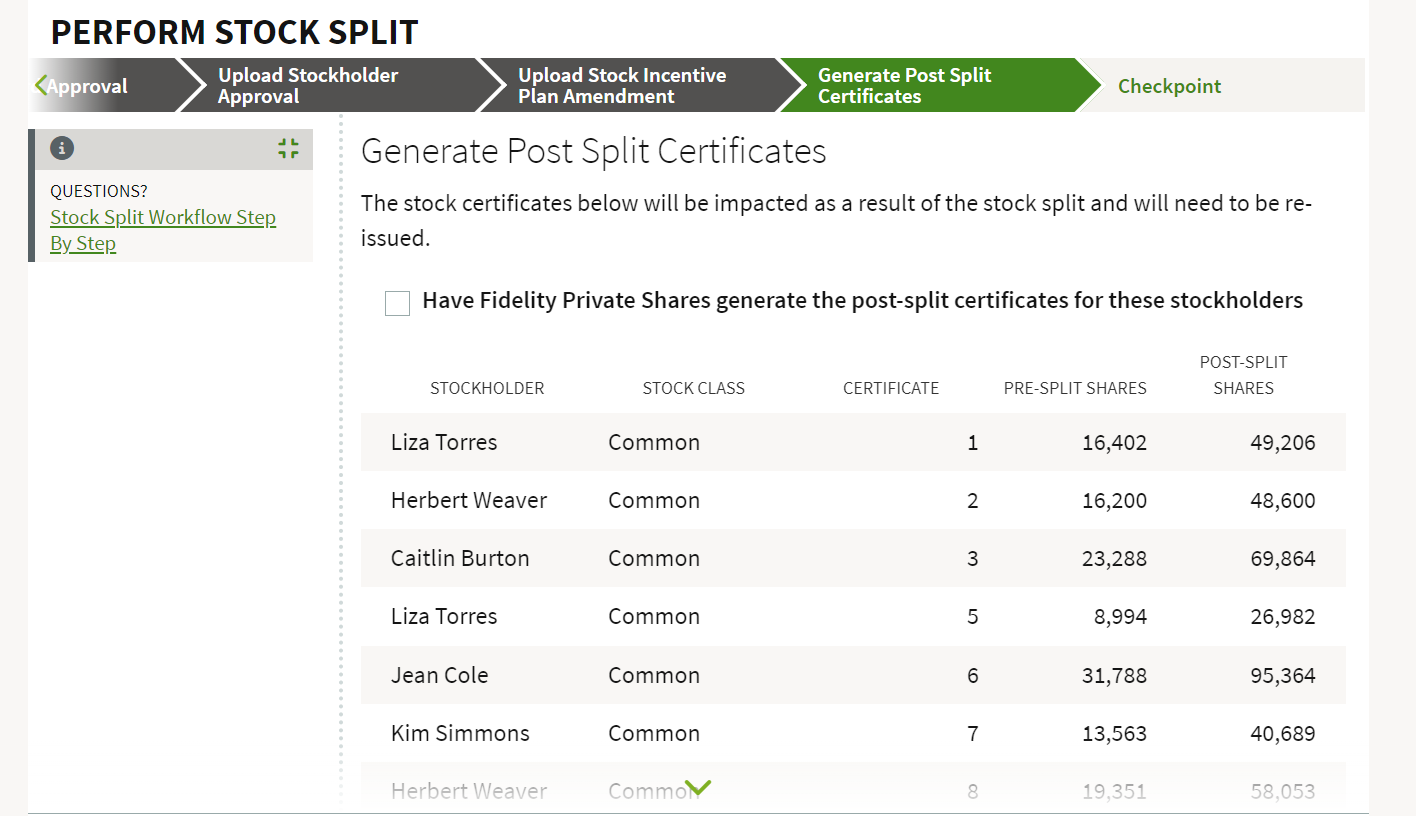Select Jean Cole row
The height and width of the screenshot is (816, 1416).
853,675
